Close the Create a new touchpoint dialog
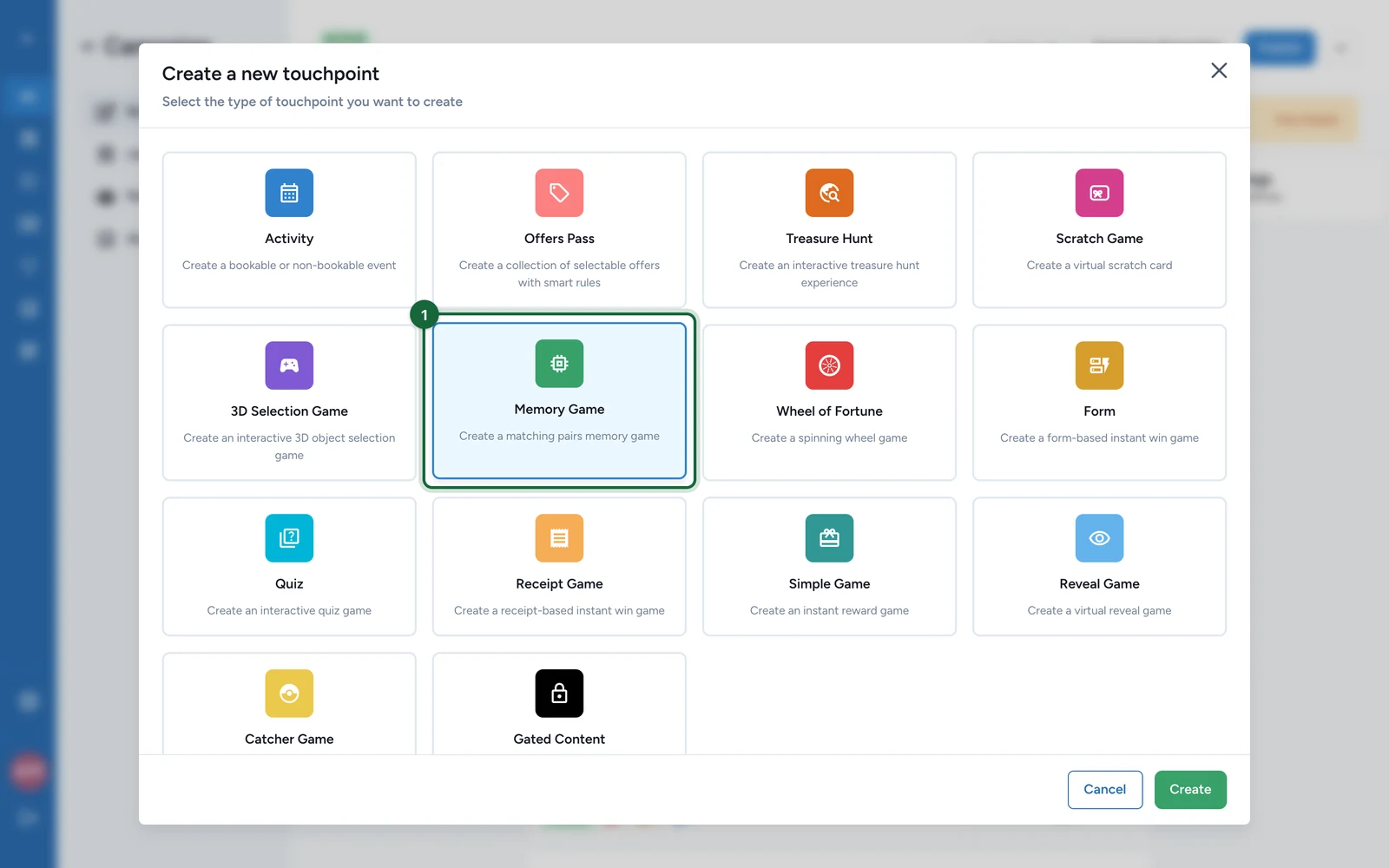The image size is (1389, 868). coord(1219,70)
